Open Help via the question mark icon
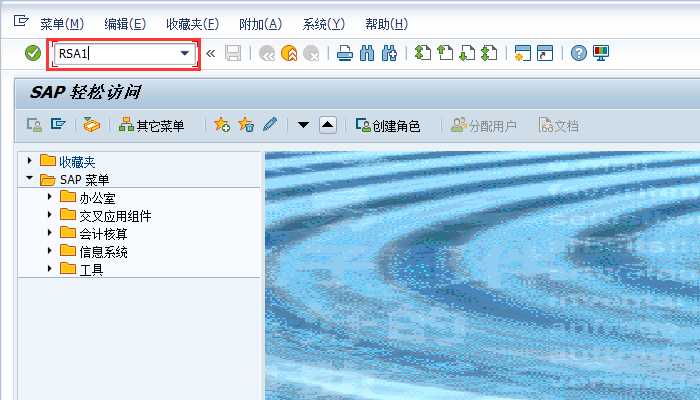Image resolution: width=700 pixels, height=400 pixels. pos(579,54)
